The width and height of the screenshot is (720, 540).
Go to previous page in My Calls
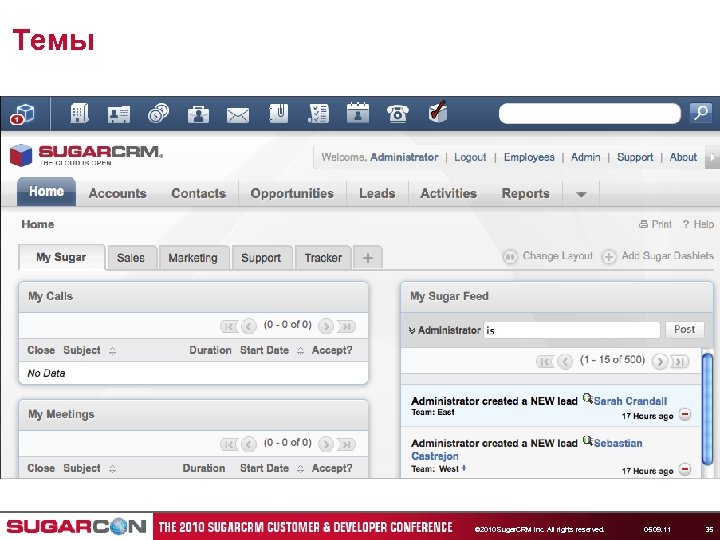coord(248,326)
